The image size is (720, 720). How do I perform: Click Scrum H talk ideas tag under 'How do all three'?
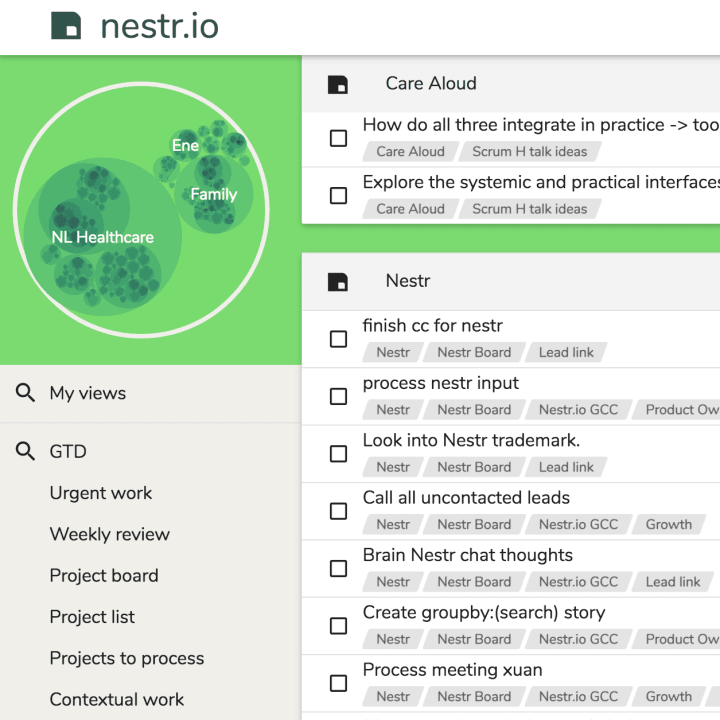(x=530, y=152)
